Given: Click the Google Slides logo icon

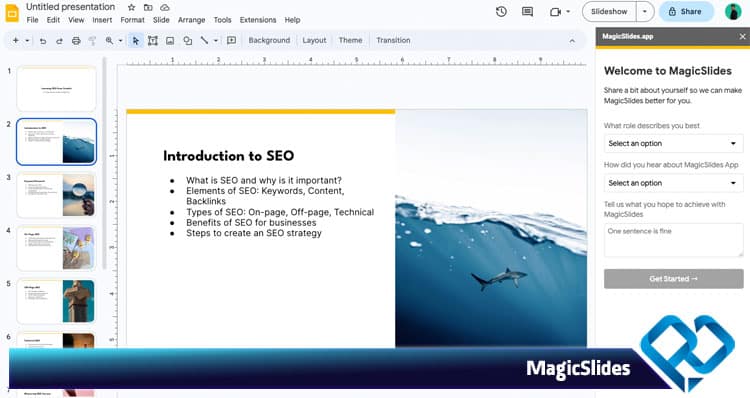Looking at the screenshot, I should click(12, 13).
